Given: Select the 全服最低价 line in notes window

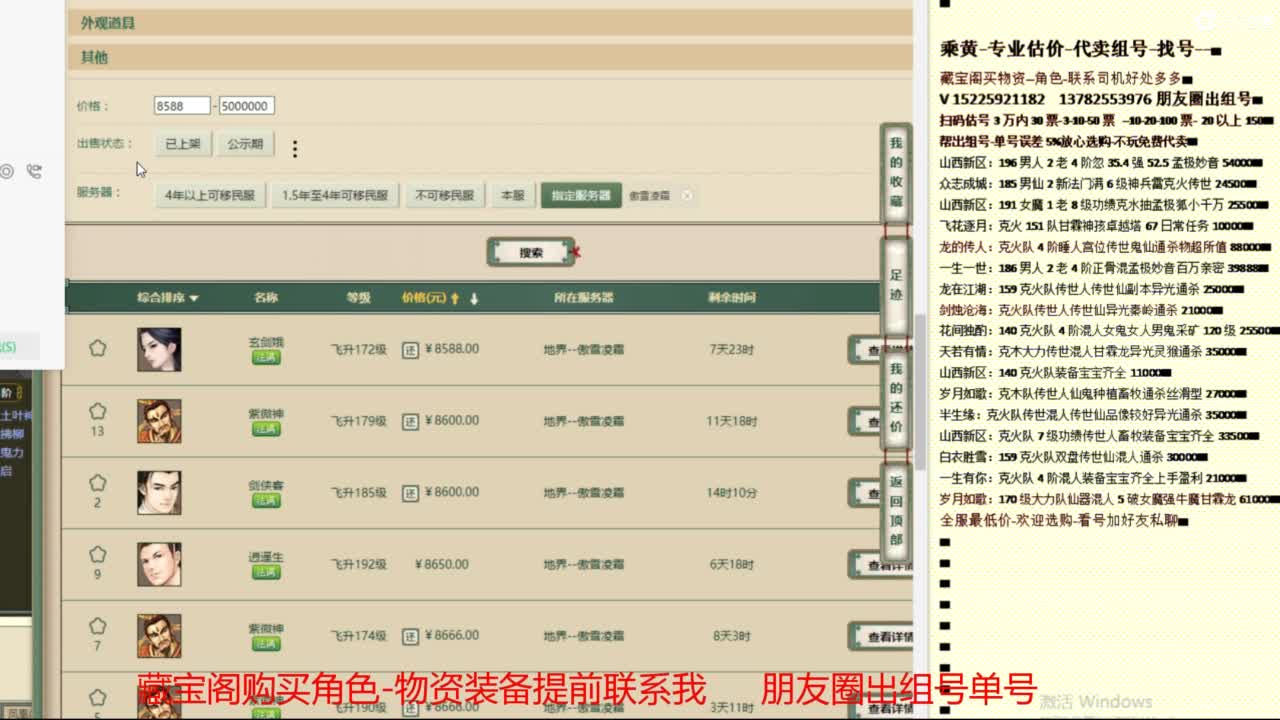Looking at the screenshot, I should click(x=1064, y=520).
